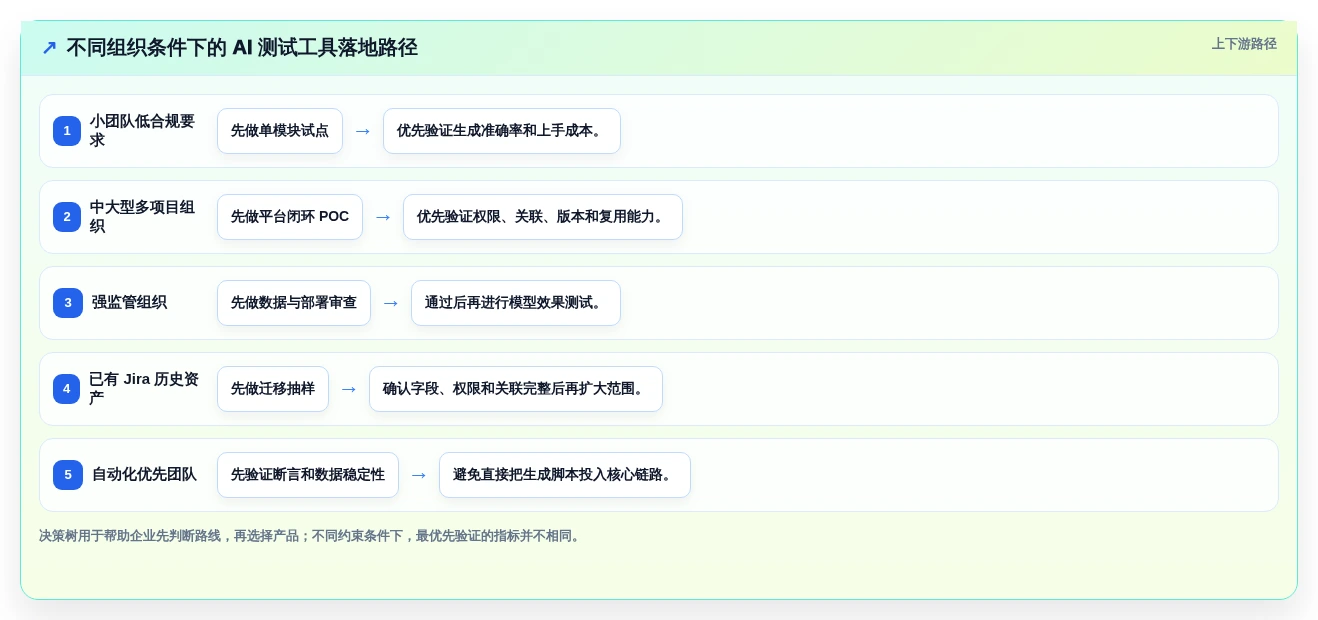Click the arrow after 先做数据与部署审查
1318x620 pixels.
click(x=391, y=303)
